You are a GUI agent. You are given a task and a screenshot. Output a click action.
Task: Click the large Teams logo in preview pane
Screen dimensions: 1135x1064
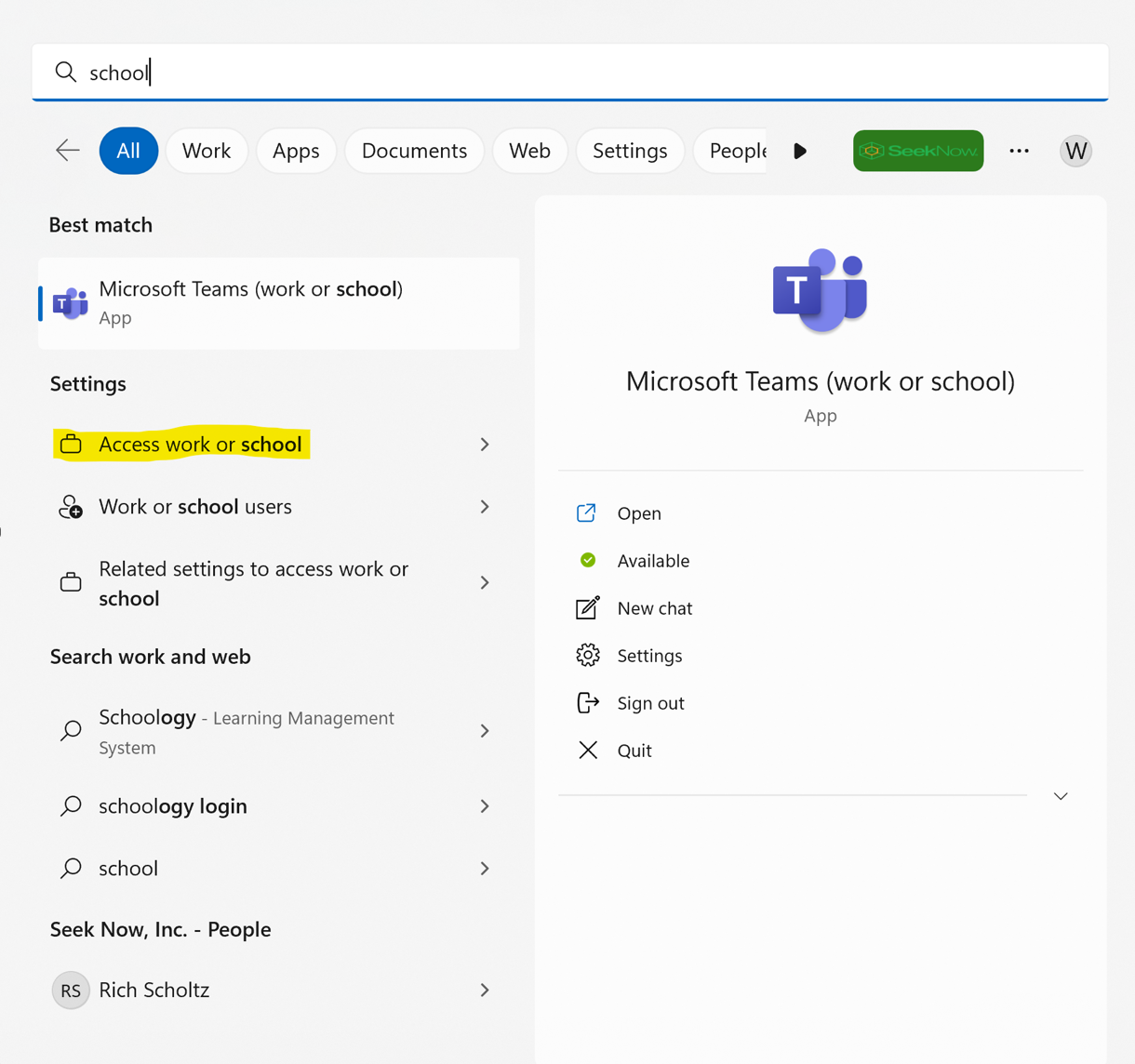click(x=820, y=290)
